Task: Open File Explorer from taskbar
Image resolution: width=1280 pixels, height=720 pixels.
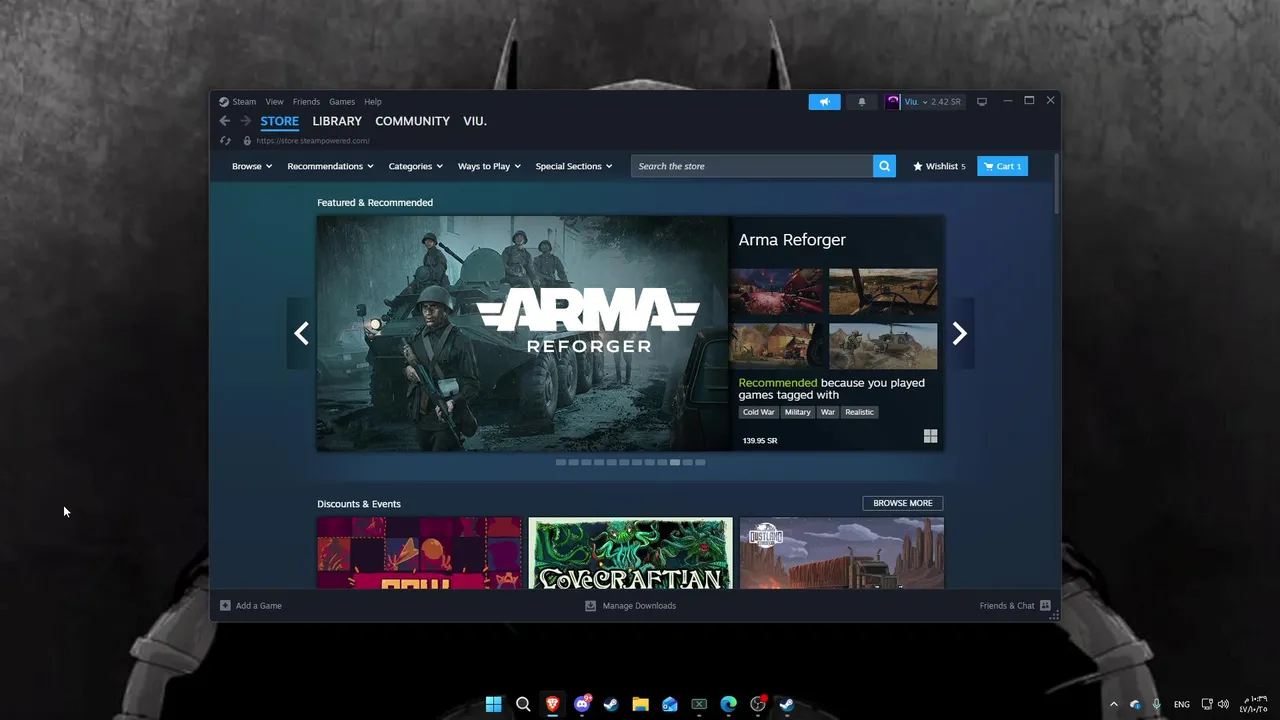Action: (640, 704)
